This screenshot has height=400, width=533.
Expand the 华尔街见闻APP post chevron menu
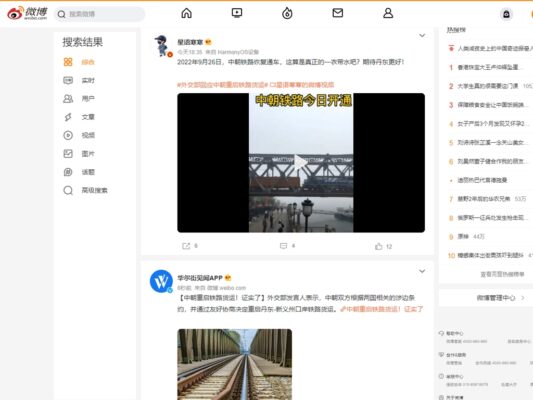coord(422,271)
